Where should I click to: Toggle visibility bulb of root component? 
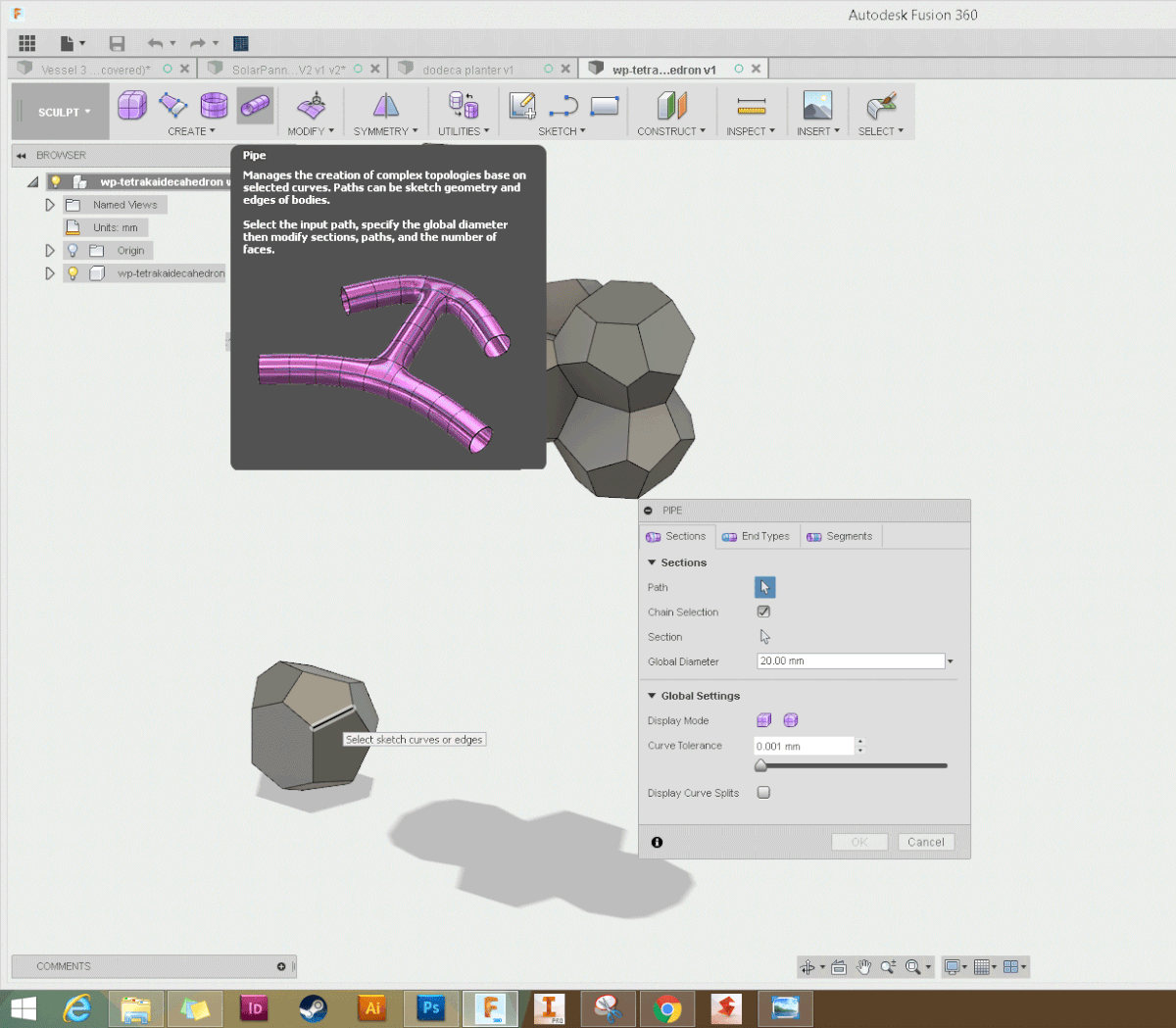point(56,181)
